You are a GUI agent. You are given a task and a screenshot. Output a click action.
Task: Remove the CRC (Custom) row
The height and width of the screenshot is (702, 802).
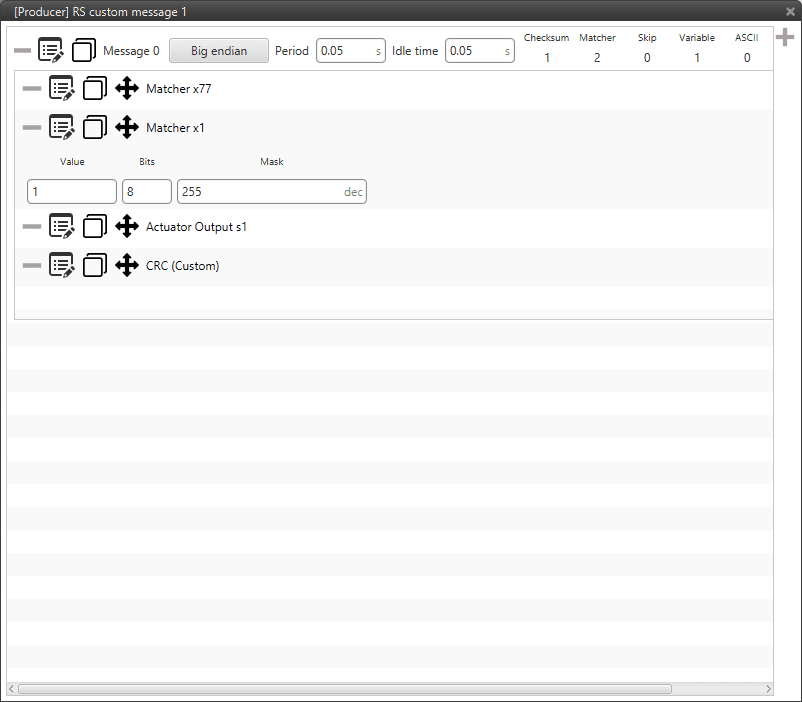click(32, 265)
